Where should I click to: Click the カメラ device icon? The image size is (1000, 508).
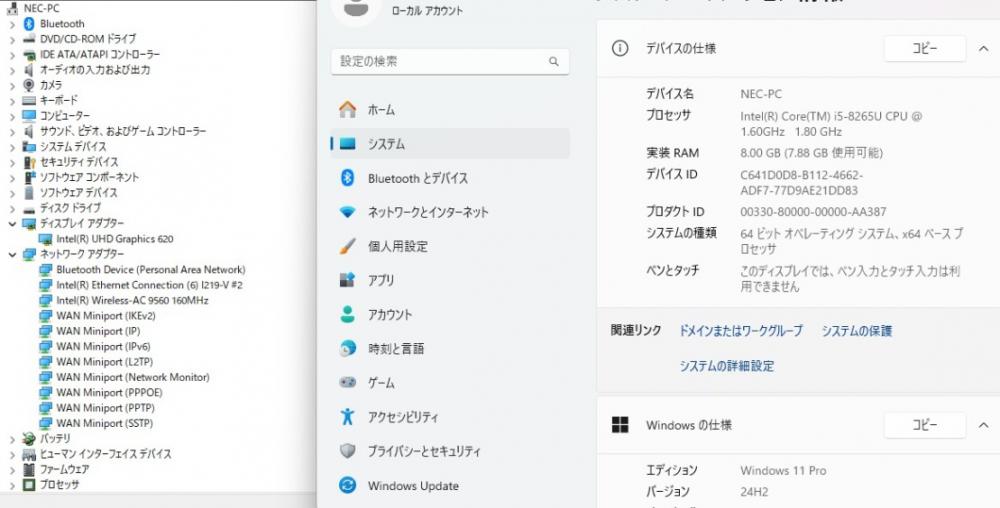click(29, 85)
